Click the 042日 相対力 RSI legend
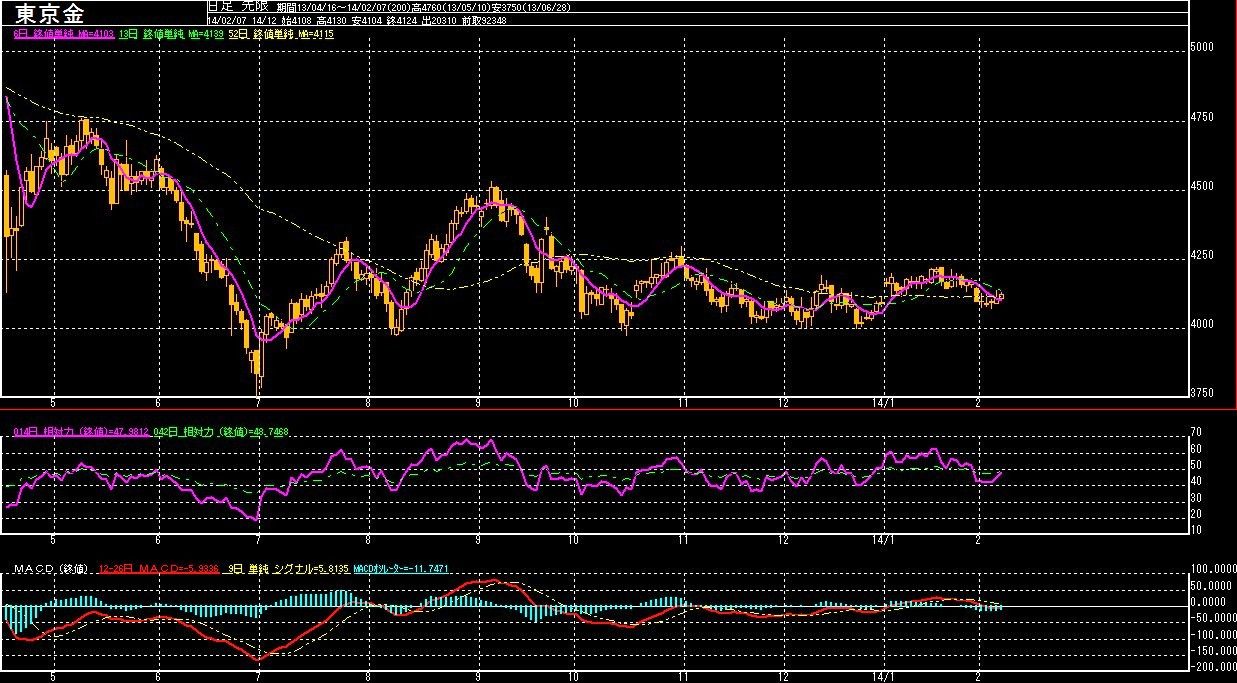The width and height of the screenshot is (1237, 683). [x=220, y=431]
